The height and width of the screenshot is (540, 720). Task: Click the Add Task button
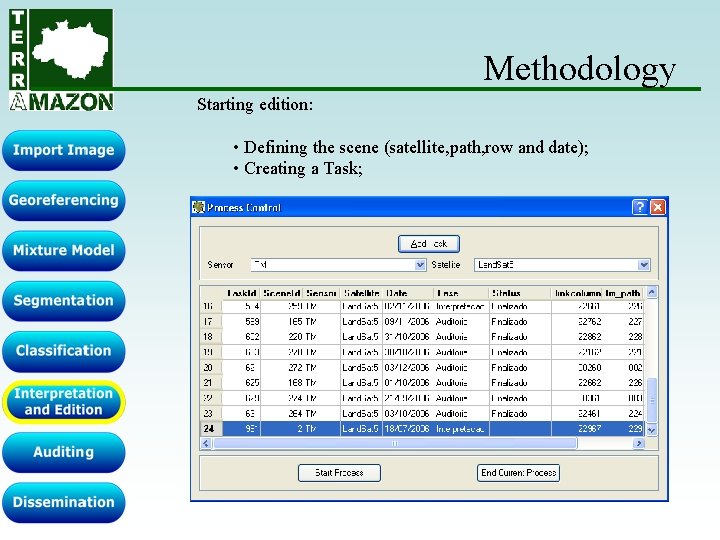429,244
